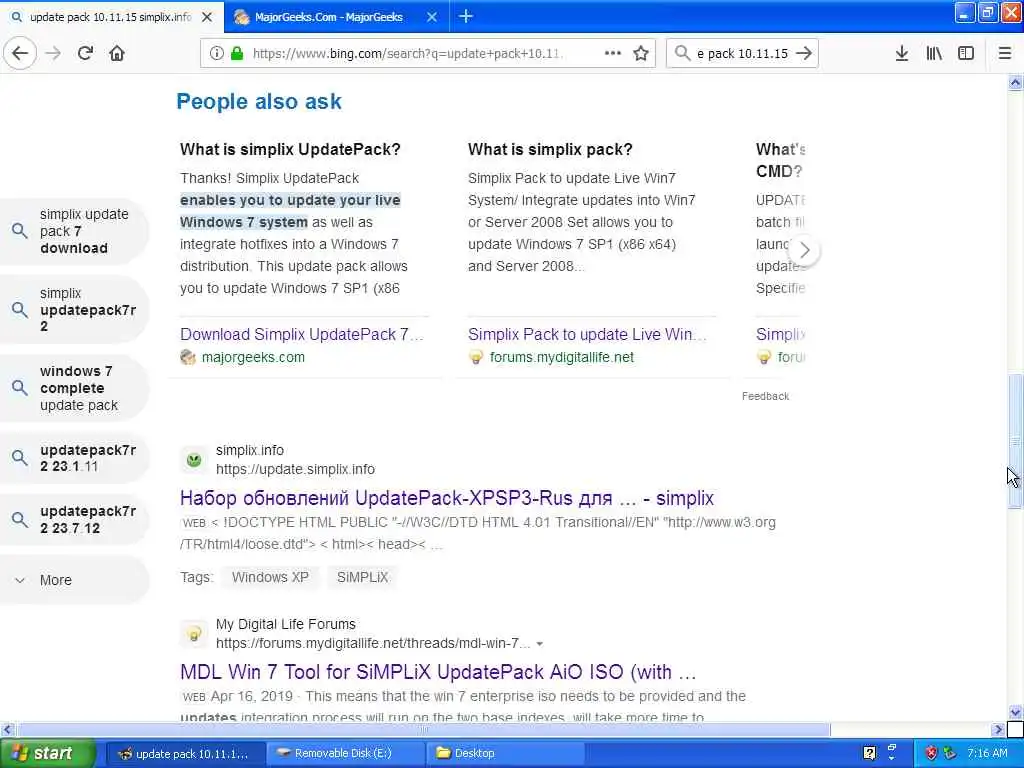Go back to the previous page
Viewport: 1024px width, 768px height.
coord(20,54)
